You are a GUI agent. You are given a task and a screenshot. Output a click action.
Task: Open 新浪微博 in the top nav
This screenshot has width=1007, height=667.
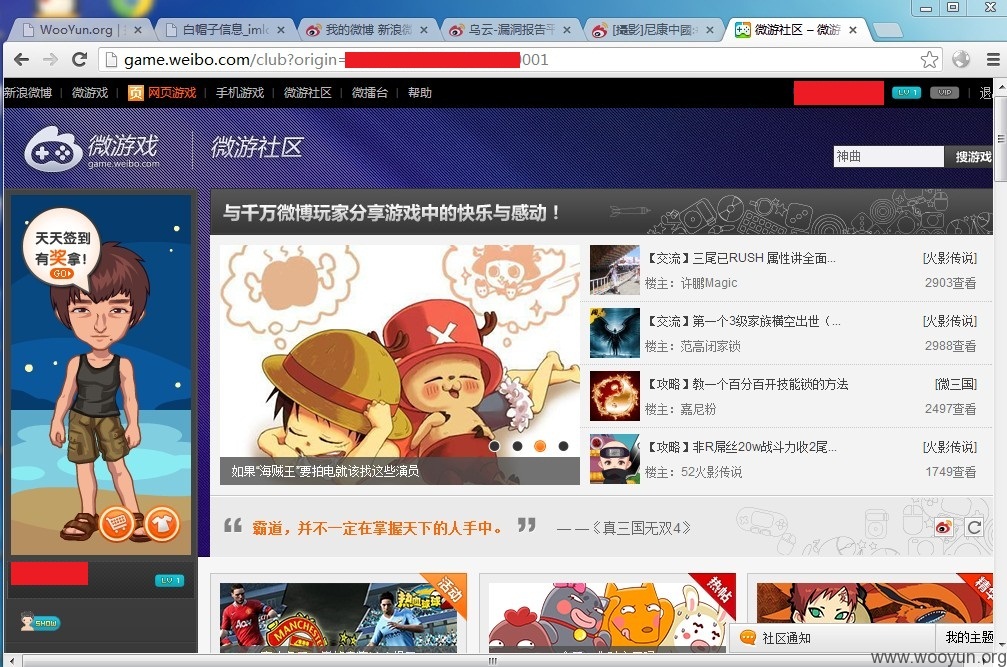tap(28, 92)
